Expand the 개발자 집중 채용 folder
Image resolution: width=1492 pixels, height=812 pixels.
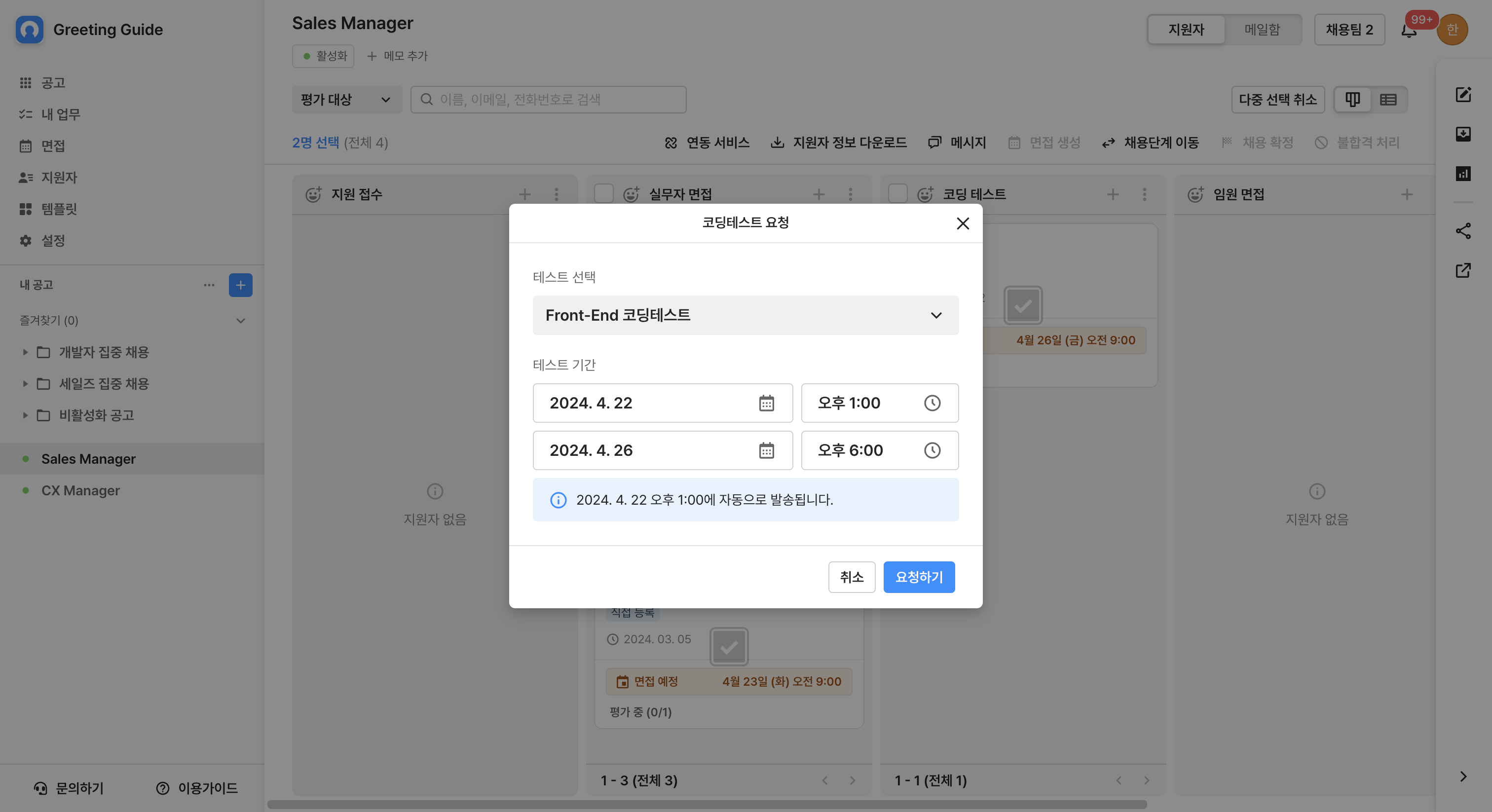[25, 352]
